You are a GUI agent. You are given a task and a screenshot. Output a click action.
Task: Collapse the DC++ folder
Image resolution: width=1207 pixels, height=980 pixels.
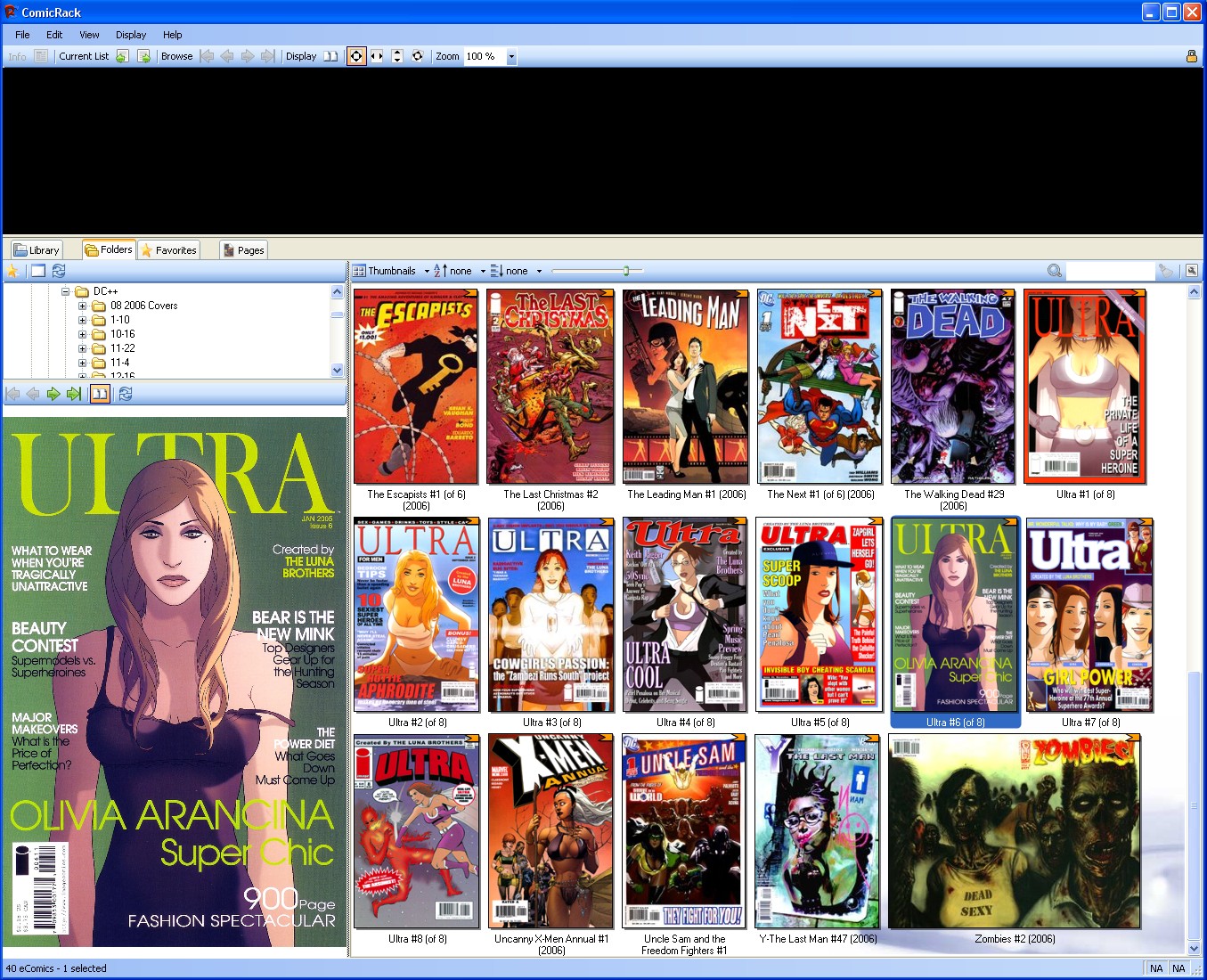[65, 291]
